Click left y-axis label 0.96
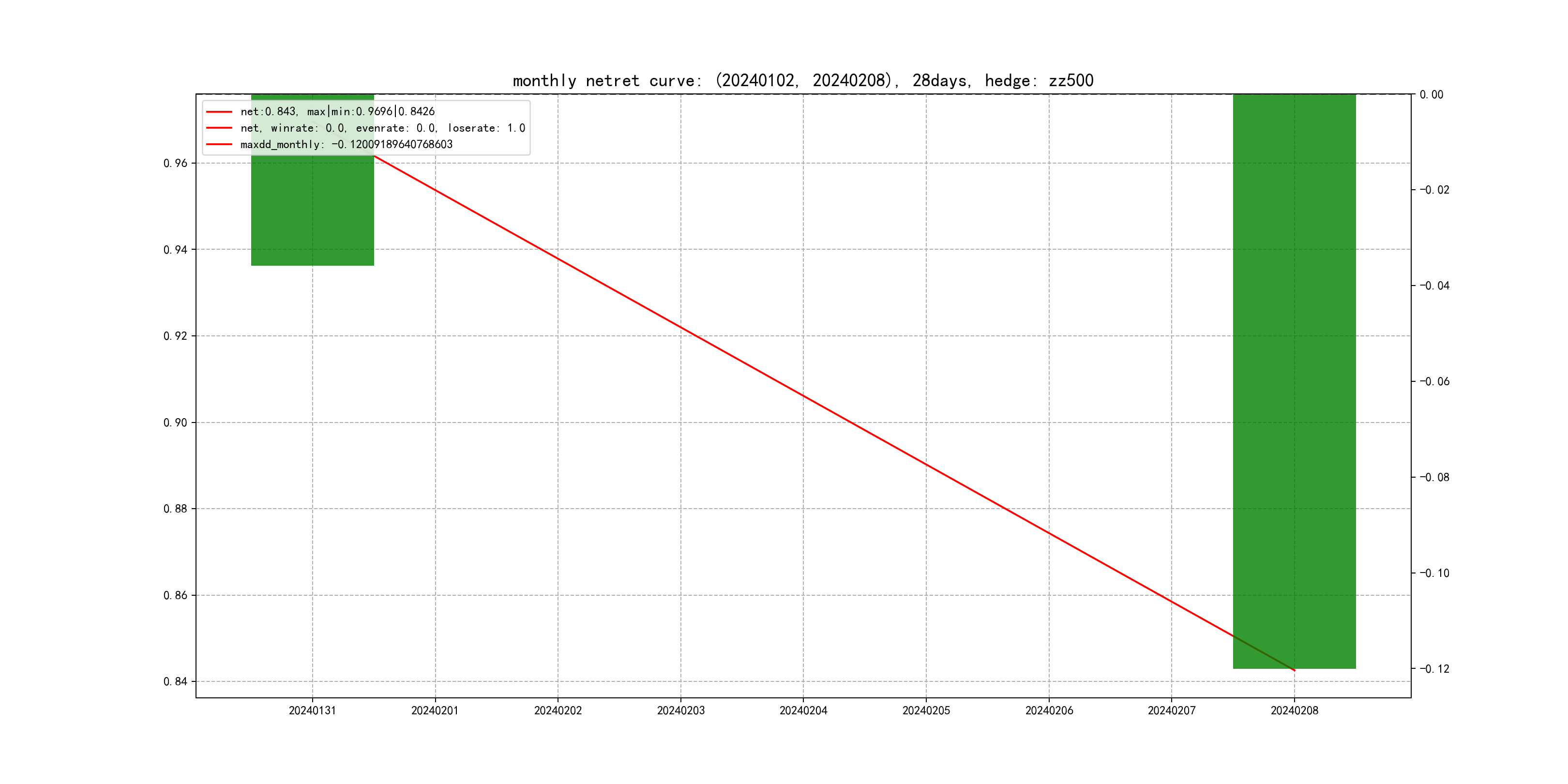Viewport: 1568px width, 784px height. click(x=175, y=163)
